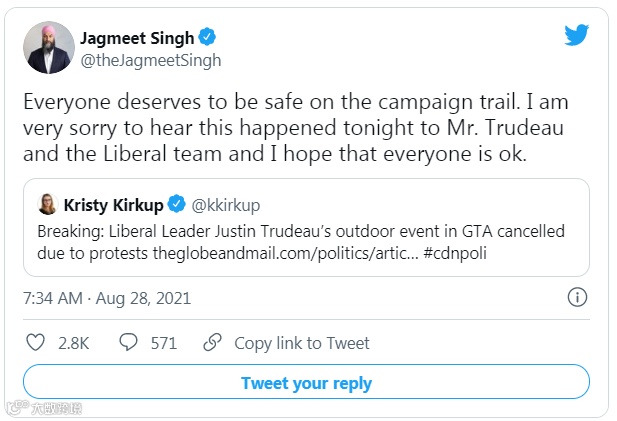Click the 571 replies count
This screenshot has width=617, height=421.
pos(163,343)
